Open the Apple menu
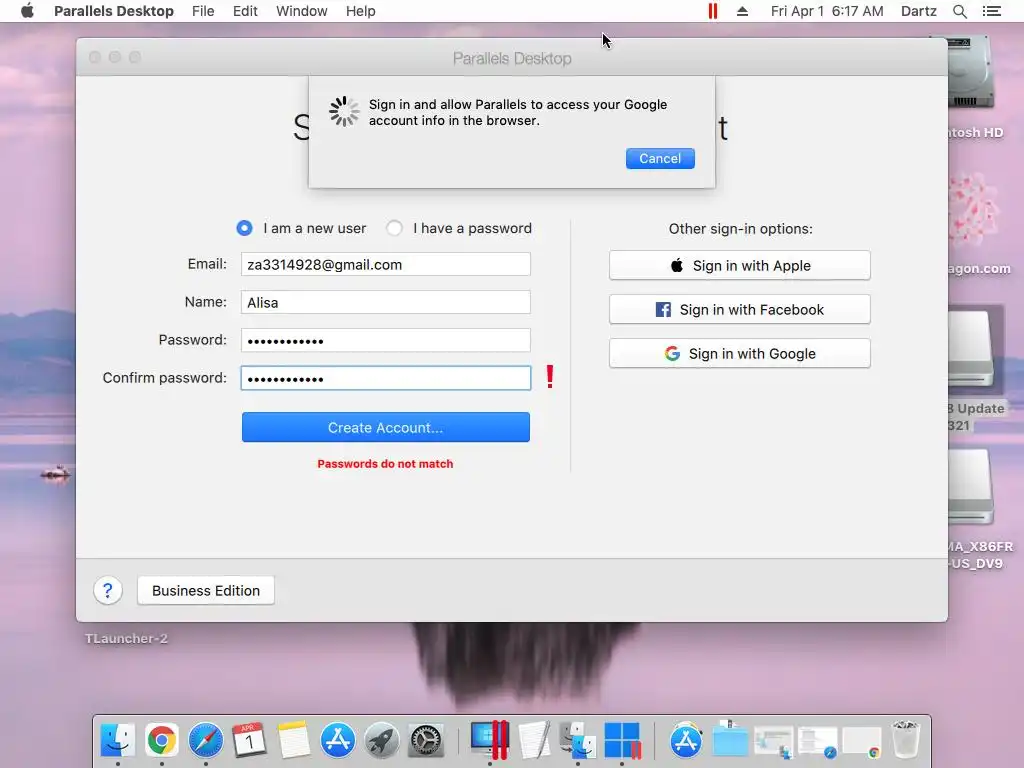 pos(27,10)
